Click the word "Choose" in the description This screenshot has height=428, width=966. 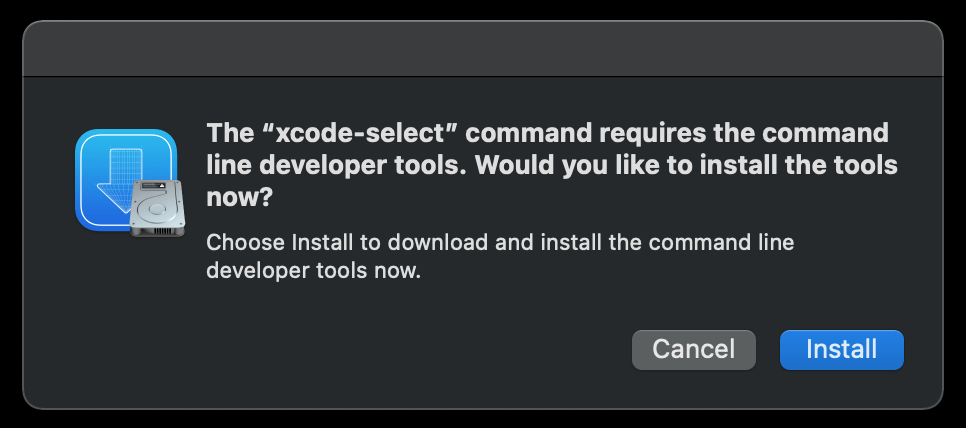[x=243, y=241]
